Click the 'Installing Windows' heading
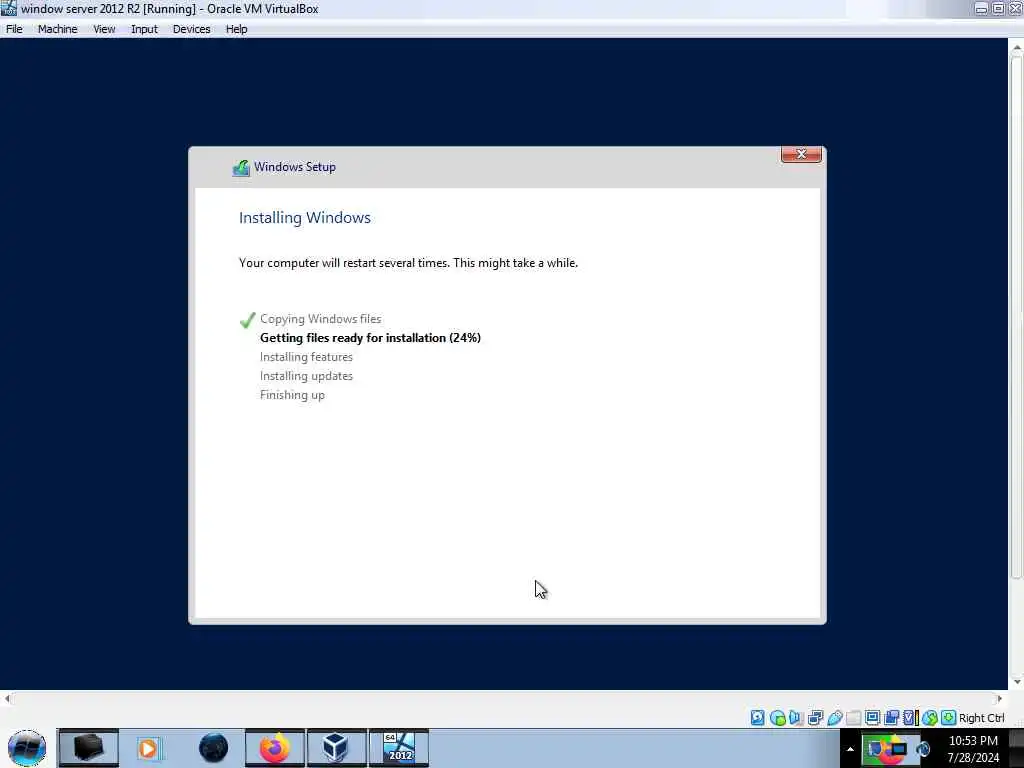Image resolution: width=1024 pixels, height=768 pixels. [304, 217]
